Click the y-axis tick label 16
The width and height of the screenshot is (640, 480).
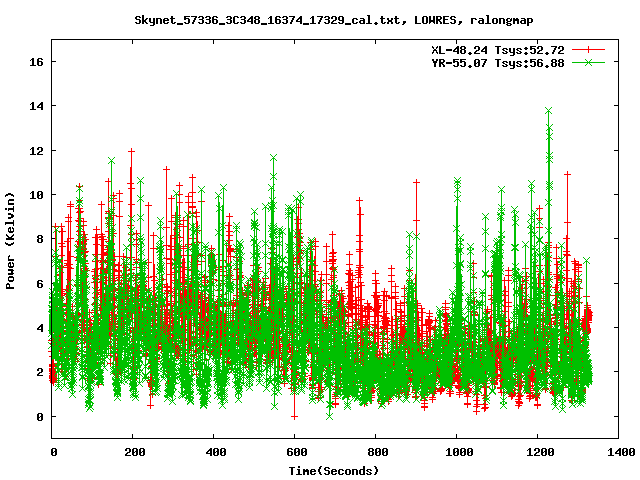click(36, 62)
